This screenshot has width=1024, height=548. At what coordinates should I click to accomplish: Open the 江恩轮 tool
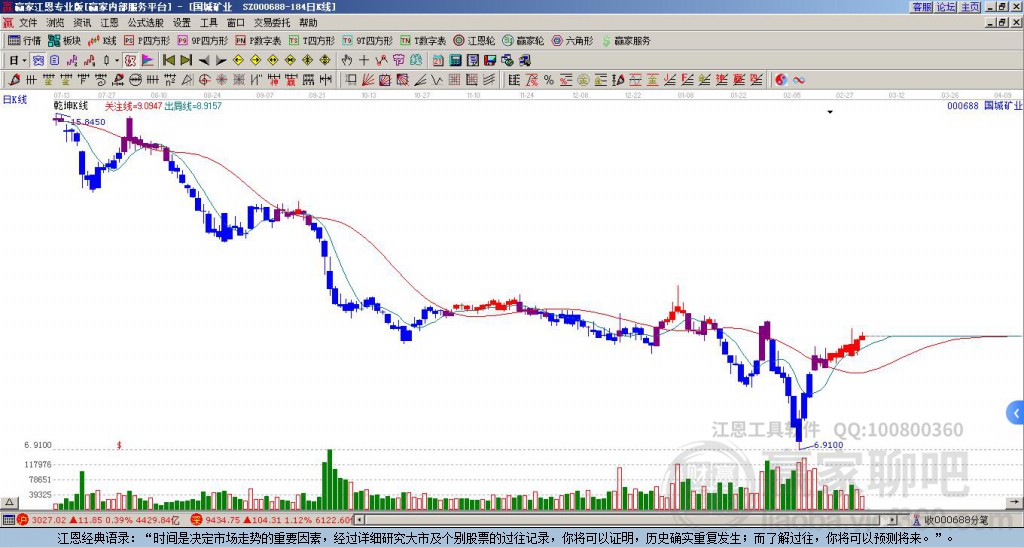click(475, 40)
